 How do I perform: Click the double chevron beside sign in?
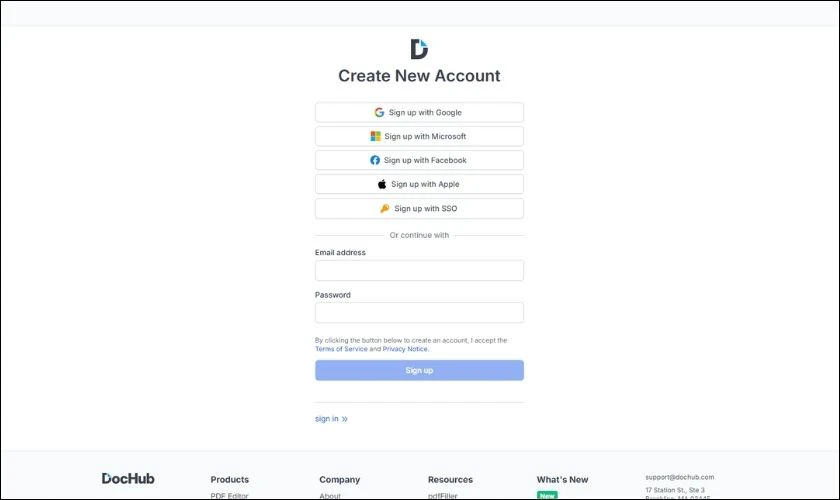click(x=344, y=419)
